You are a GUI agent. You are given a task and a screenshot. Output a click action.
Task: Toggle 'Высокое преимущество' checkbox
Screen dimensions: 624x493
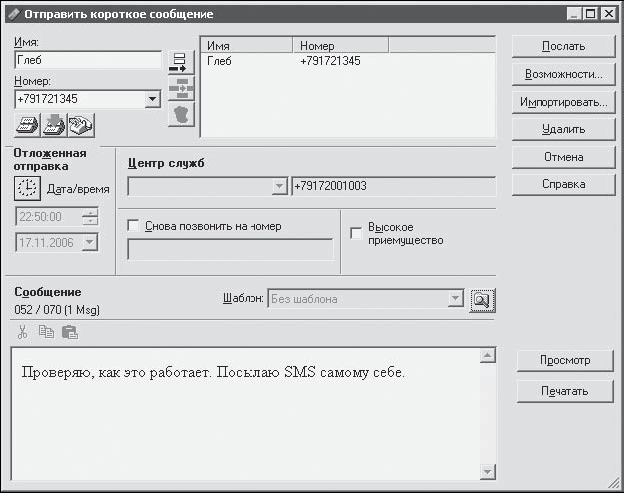point(356,233)
